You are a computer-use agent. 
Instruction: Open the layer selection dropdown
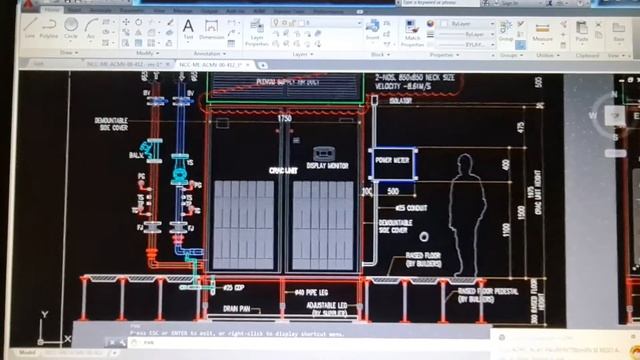[316, 23]
